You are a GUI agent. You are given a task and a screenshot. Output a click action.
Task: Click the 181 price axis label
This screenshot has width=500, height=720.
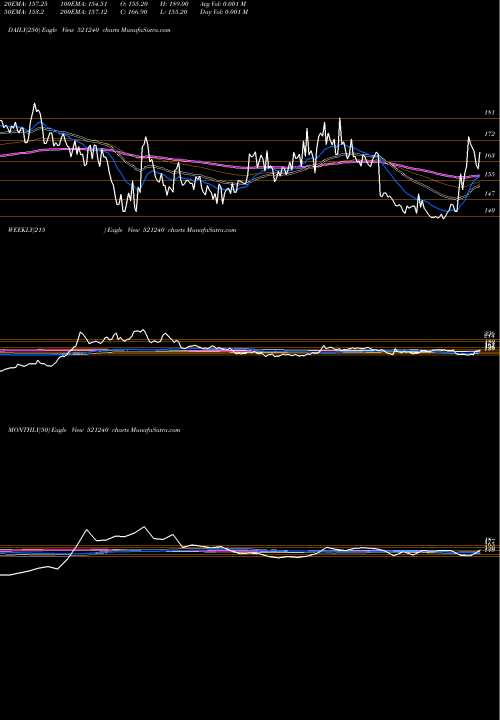click(x=489, y=112)
